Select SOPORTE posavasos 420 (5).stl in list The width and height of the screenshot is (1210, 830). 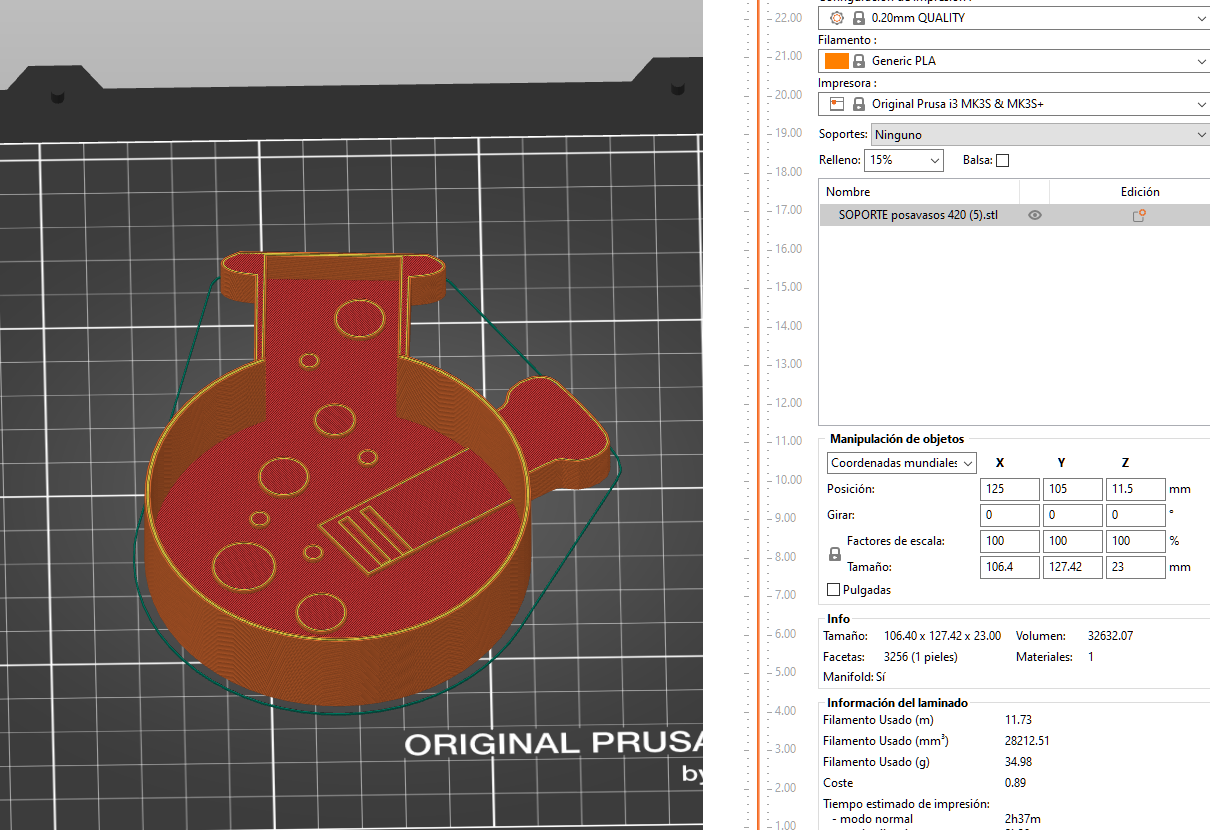tap(918, 215)
